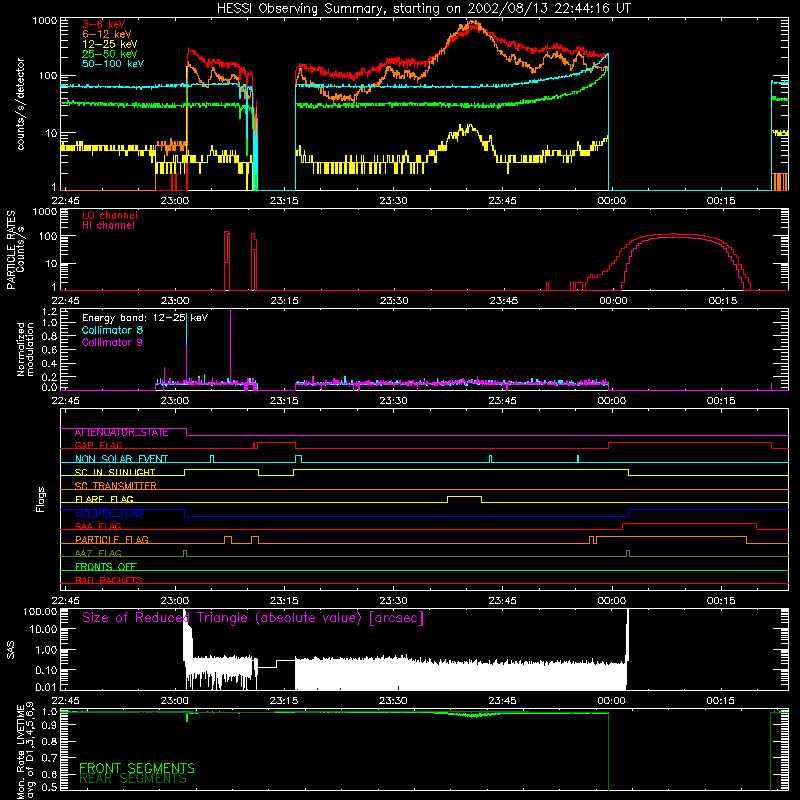
Task: Click the particle LO channel hump peak
Action: tap(673, 235)
